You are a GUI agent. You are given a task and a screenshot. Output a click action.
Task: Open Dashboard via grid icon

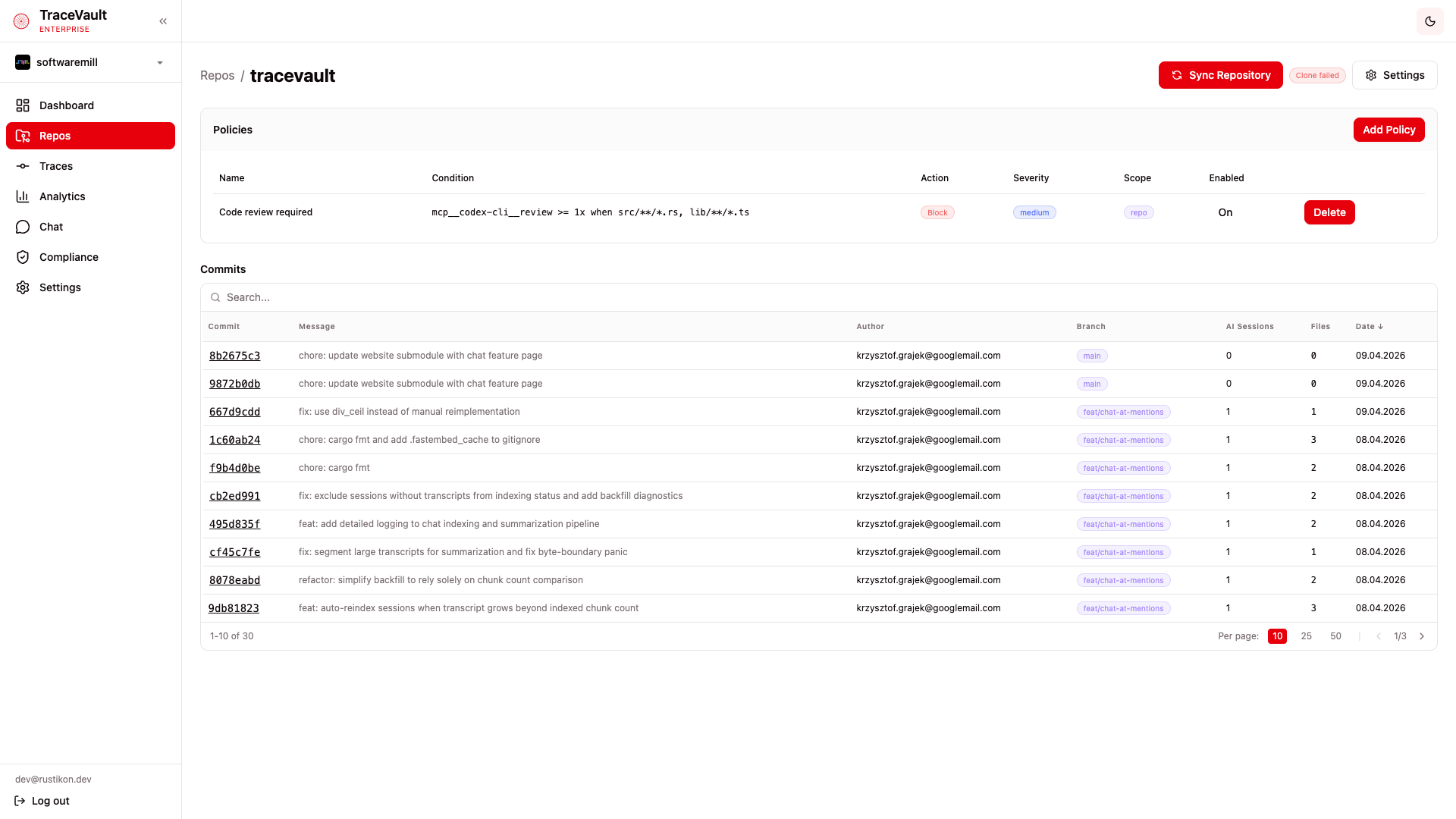(23, 105)
